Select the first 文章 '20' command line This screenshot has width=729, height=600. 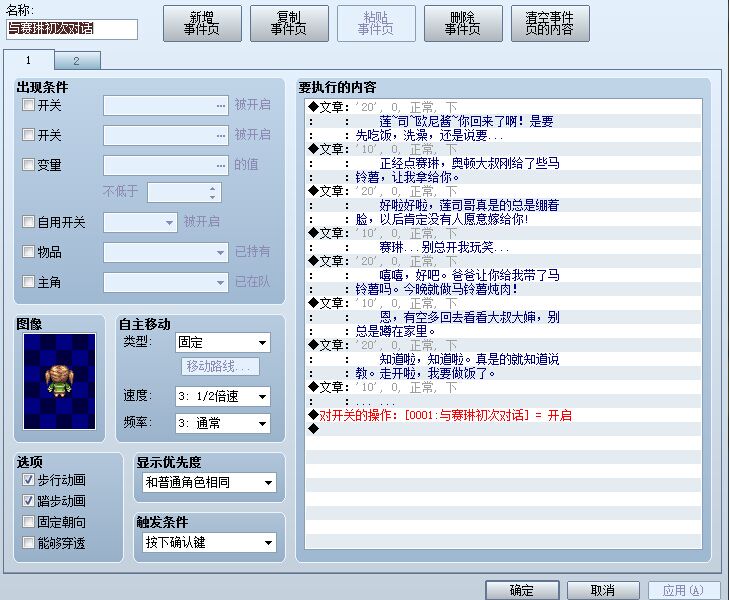click(504, 107)
